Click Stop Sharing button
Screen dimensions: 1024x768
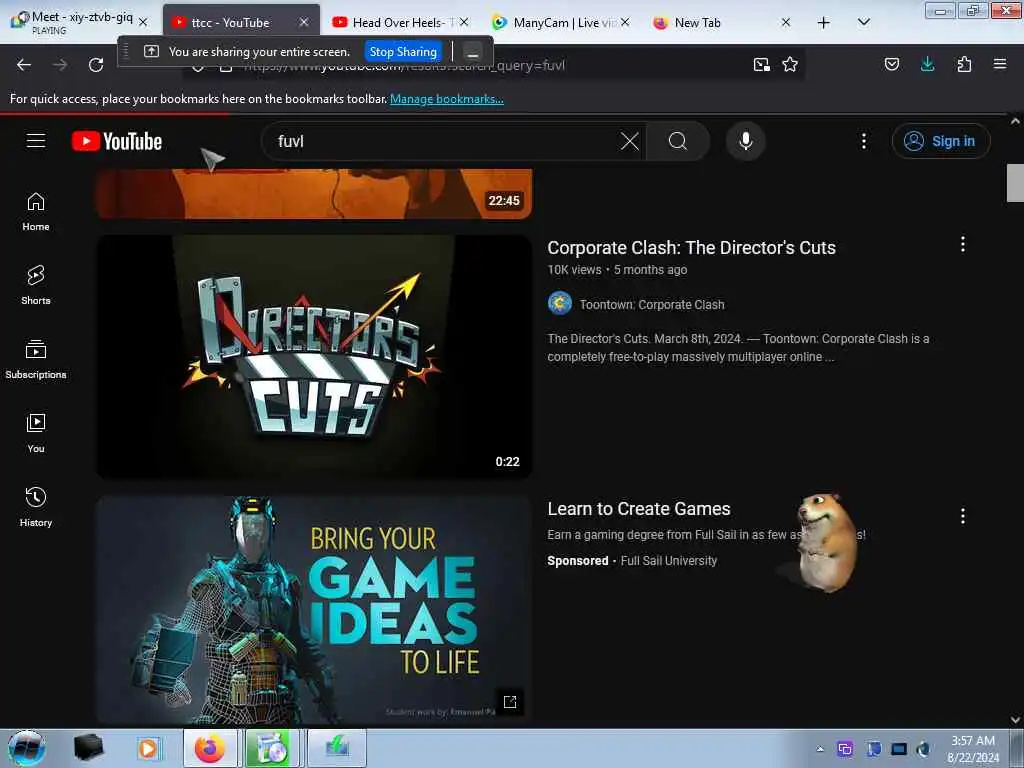pyautogui.click(x=403, y=52)
